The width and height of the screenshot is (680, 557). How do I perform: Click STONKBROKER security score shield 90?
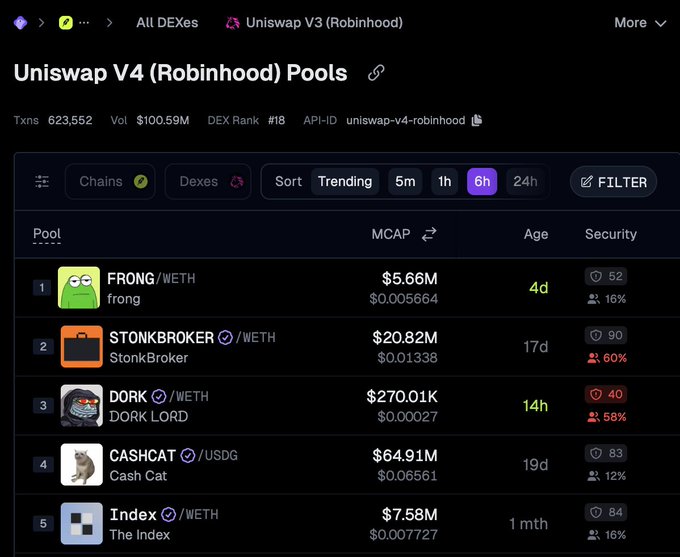pyautogui.click(x=606, y=335)
